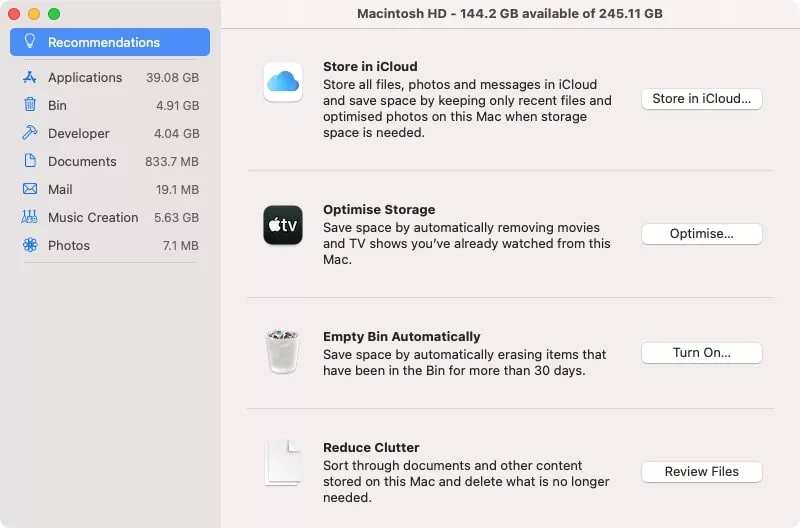Click the Photos flower icon
Screen dimensions: 800x528
point(30,245)
